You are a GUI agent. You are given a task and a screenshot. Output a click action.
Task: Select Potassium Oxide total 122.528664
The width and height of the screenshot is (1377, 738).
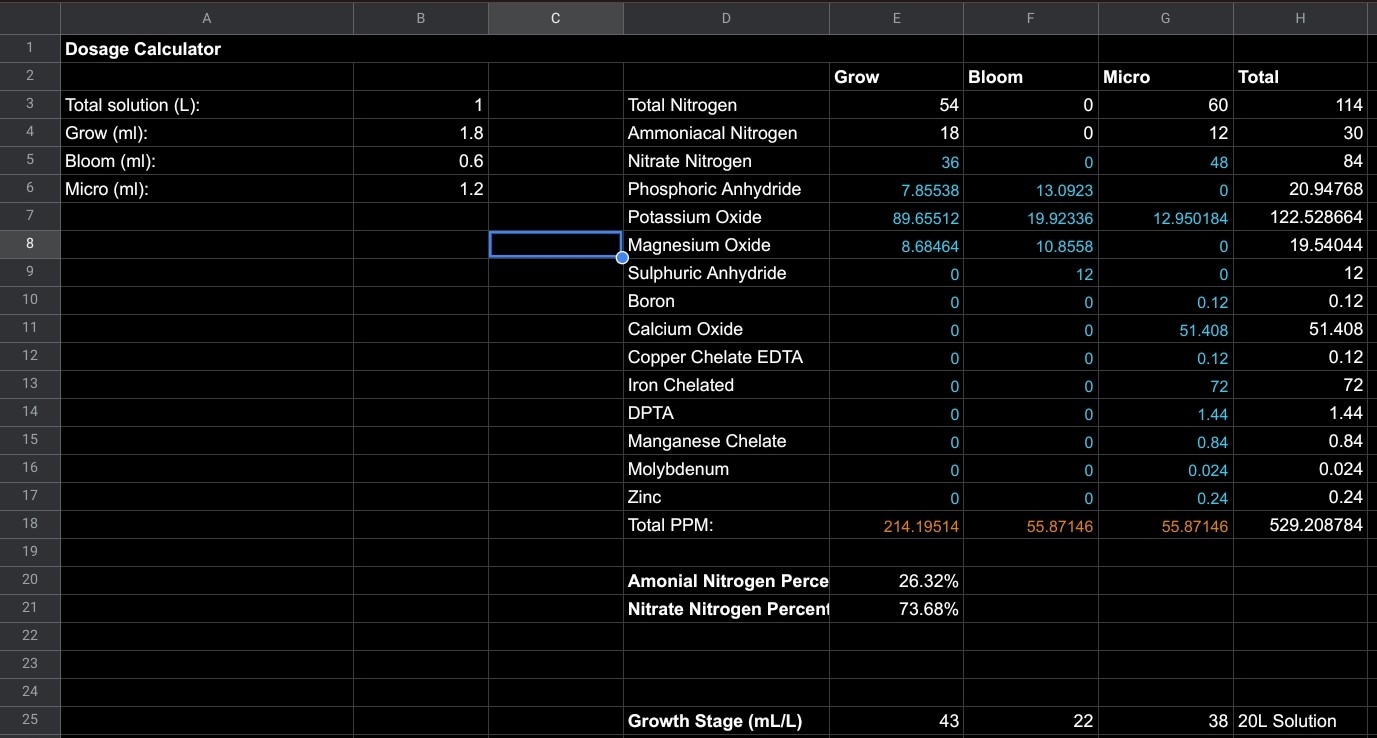point(1299,217)
